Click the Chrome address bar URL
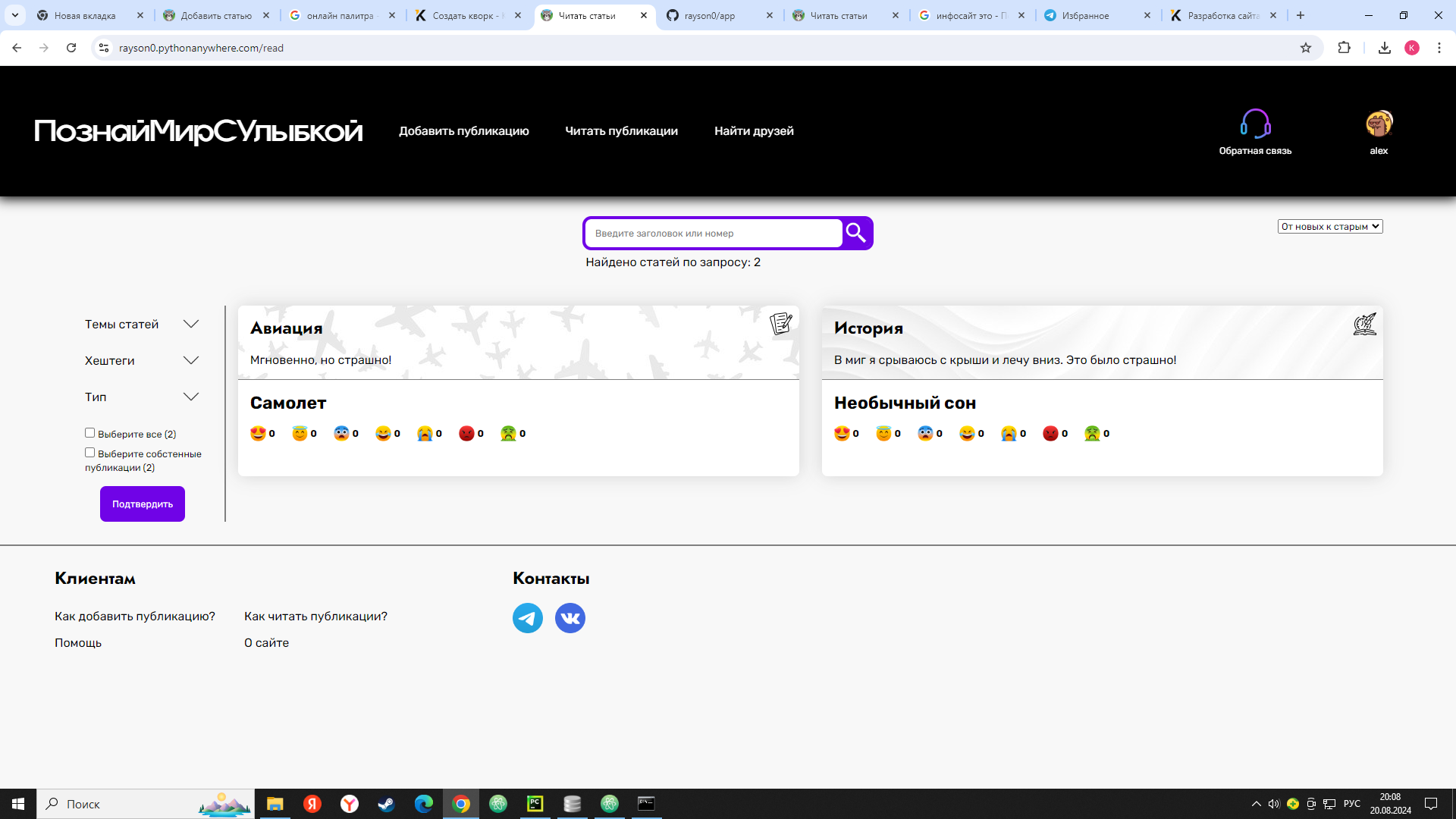Screen dimensions: 1456x819 click(x=201, y=48)
